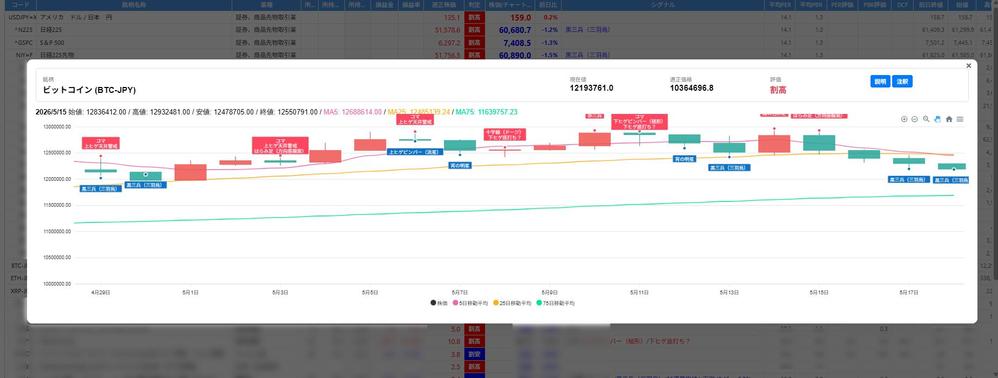Reset chart zoom with home icon
This screenshot has width=998, height=378.
coord(949,119)
